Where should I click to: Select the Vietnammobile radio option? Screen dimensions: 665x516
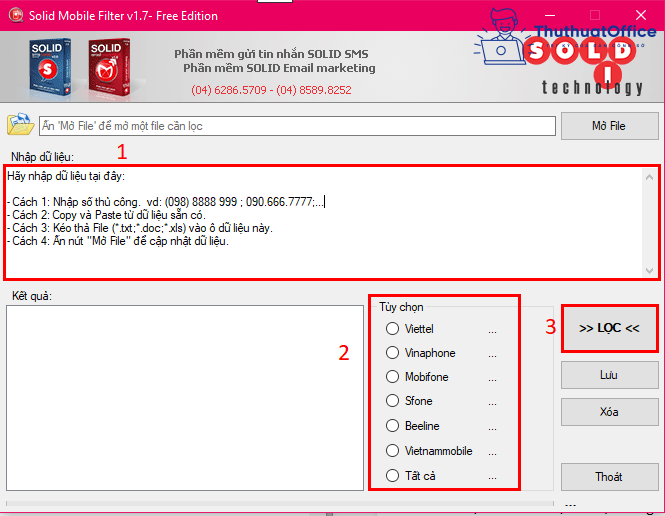(x=392, y=451)
